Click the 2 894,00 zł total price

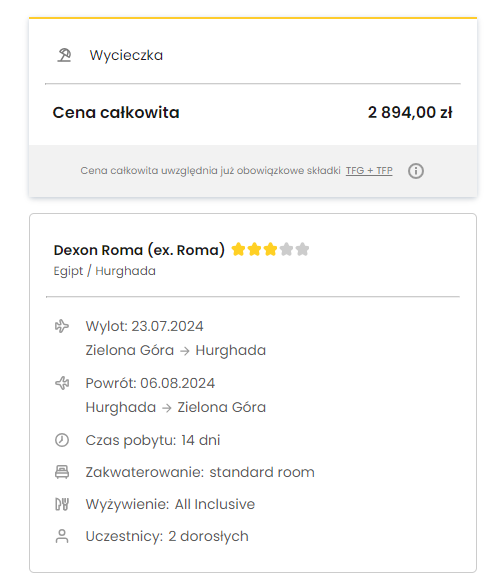[x=410, y=112]
